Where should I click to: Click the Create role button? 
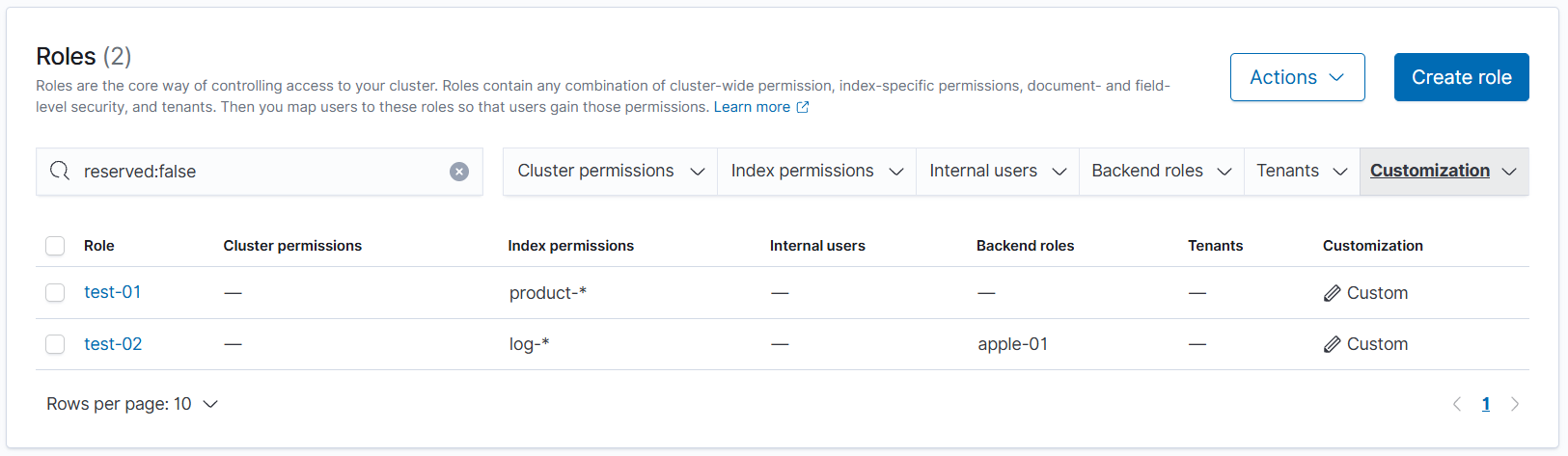click(x=1461, y=77)
